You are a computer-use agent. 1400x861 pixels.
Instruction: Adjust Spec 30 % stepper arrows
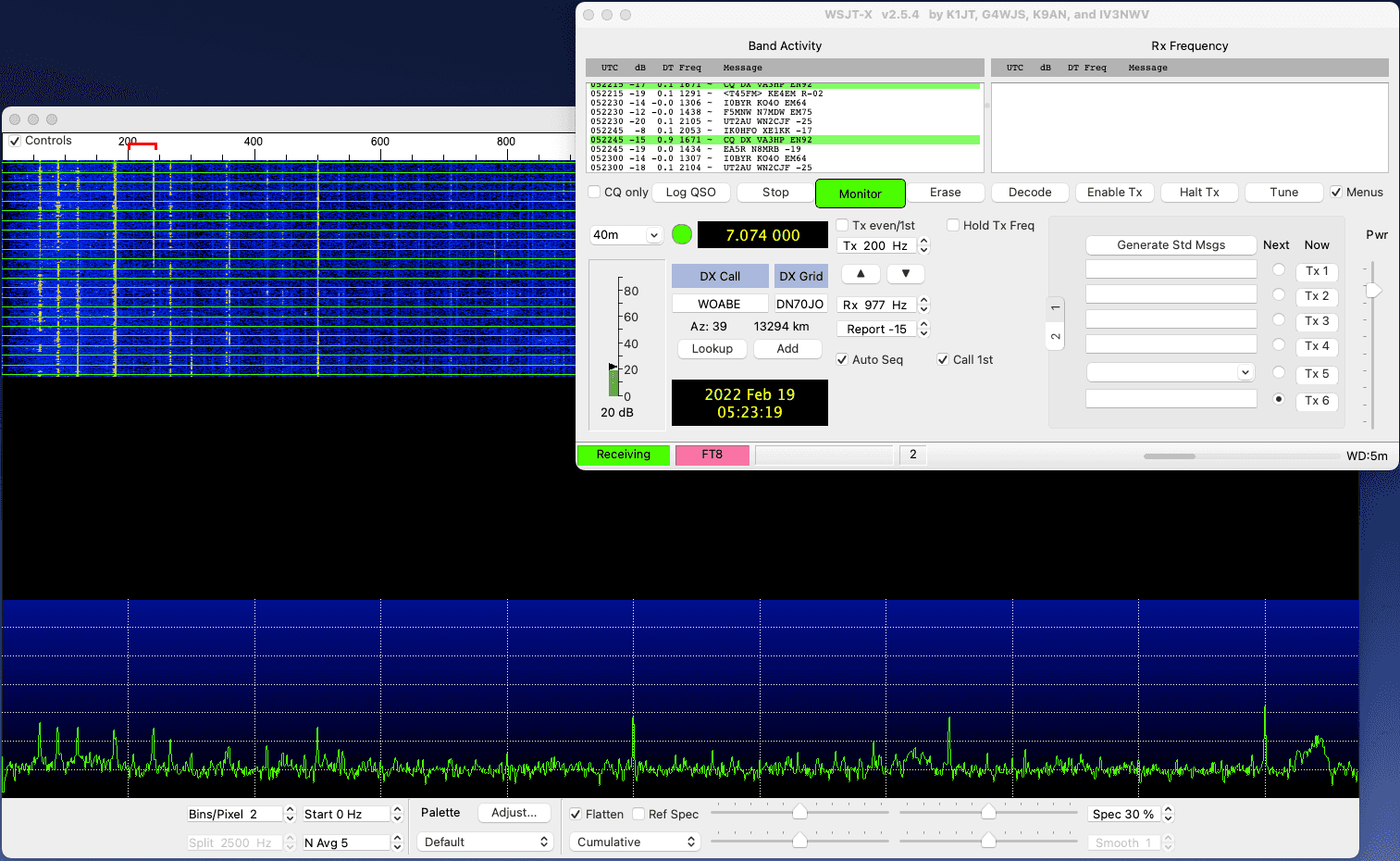tap(1168, 814)
